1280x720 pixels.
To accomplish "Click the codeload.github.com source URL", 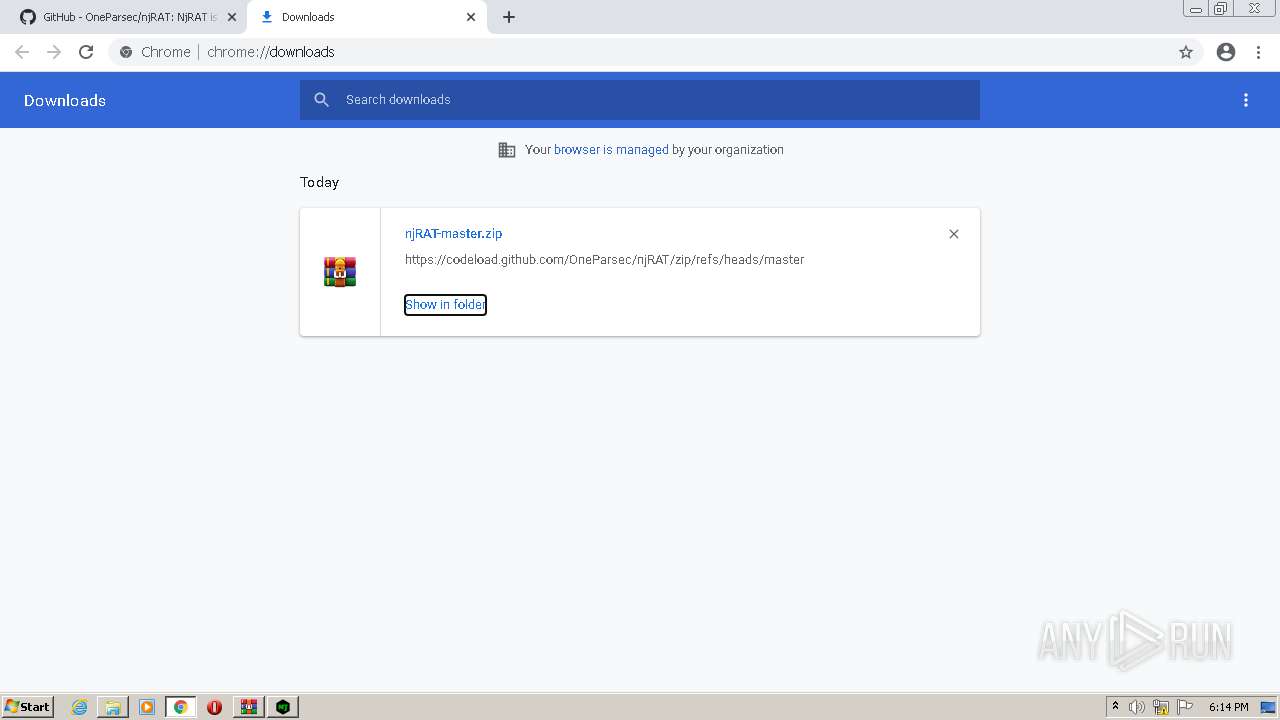I will [604, 260].
